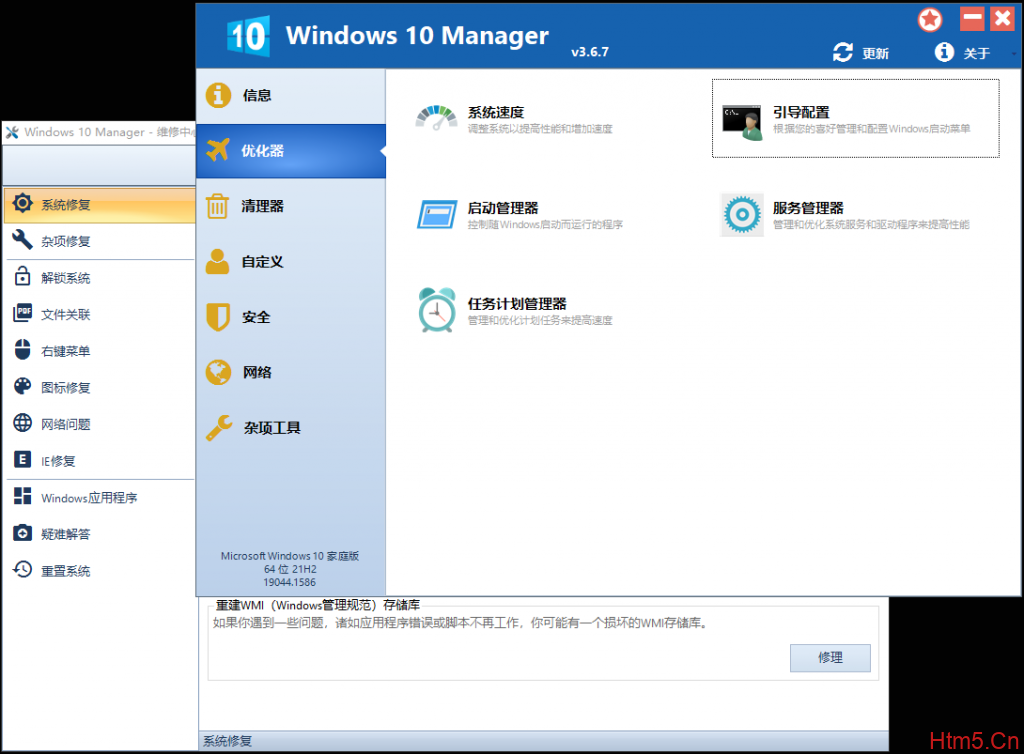Click the Windows 10 Manager logo icon

pos(248,36)
